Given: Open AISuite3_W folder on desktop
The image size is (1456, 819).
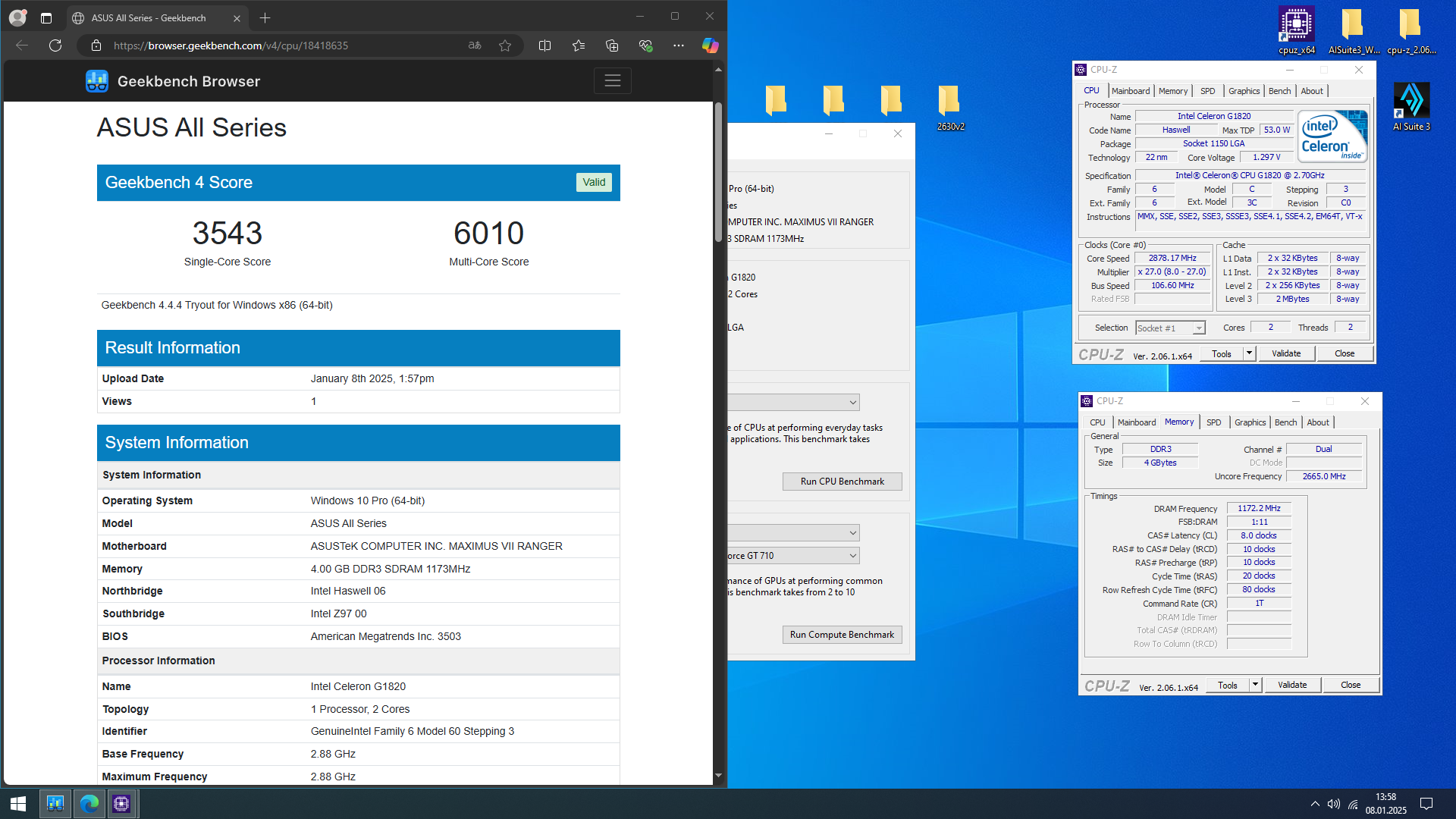Looking at the screenshot, I should coord(1354,31).
